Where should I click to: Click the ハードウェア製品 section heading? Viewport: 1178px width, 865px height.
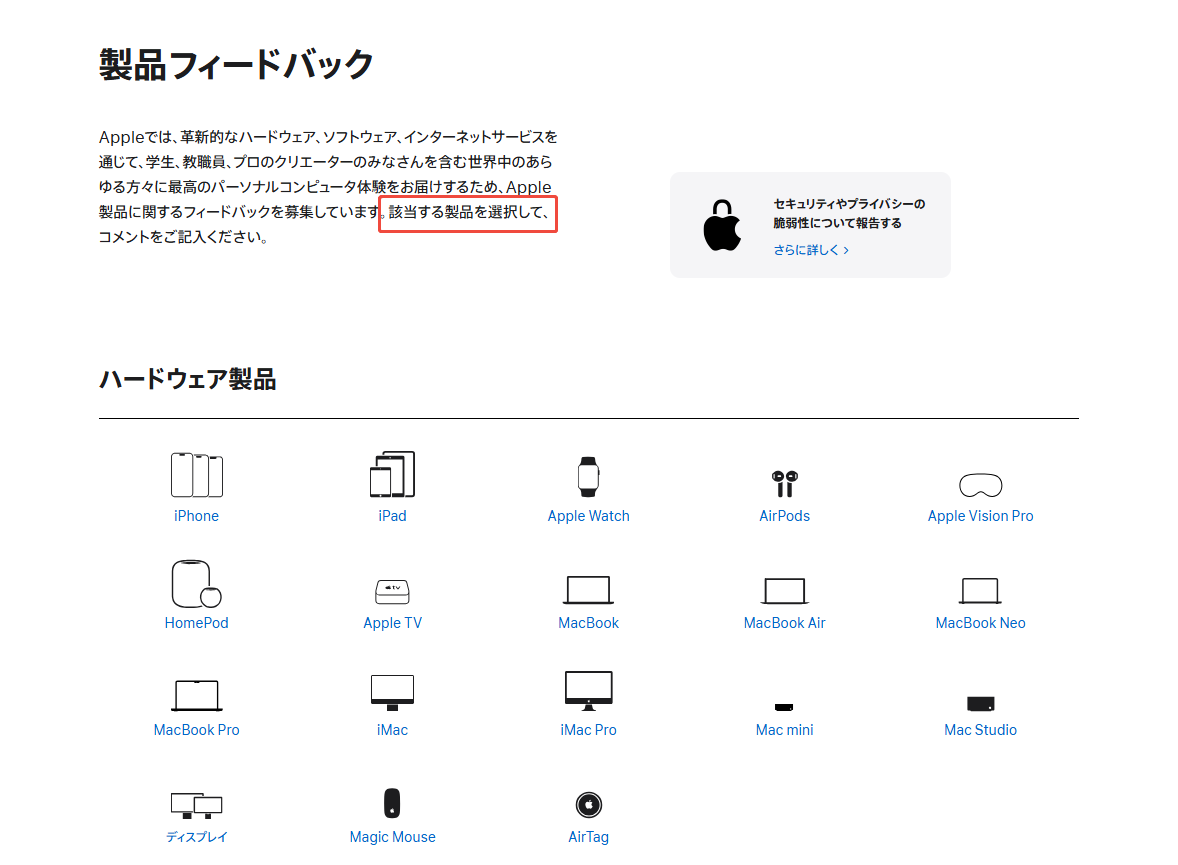[188, 379]
